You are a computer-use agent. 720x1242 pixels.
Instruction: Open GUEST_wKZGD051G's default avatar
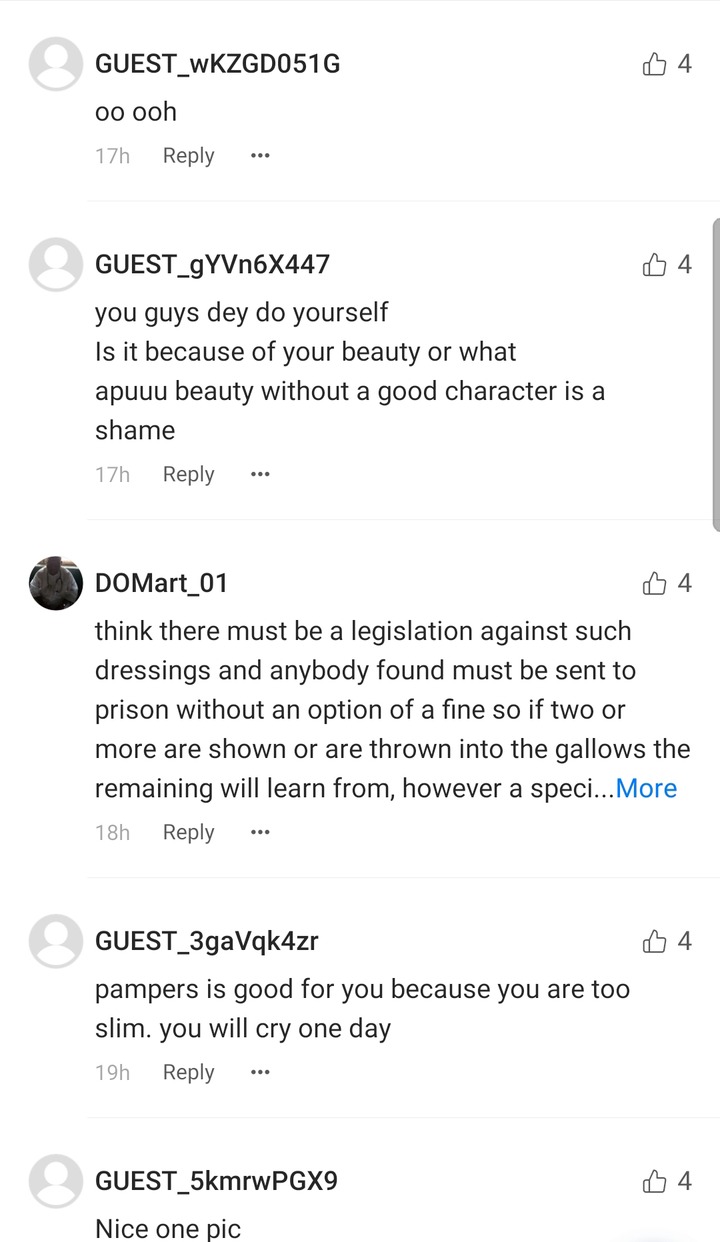pyautogui.click(x=56, y=64)
